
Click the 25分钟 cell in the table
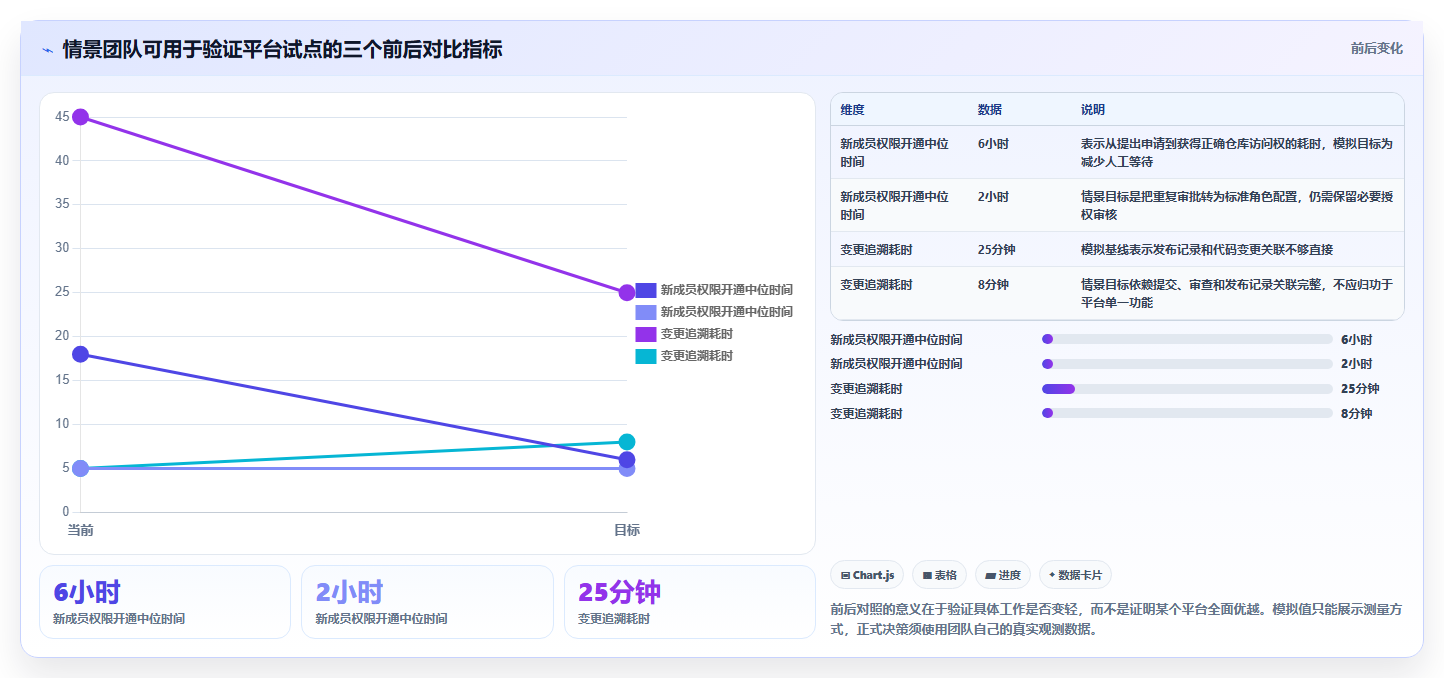point(997,250)
